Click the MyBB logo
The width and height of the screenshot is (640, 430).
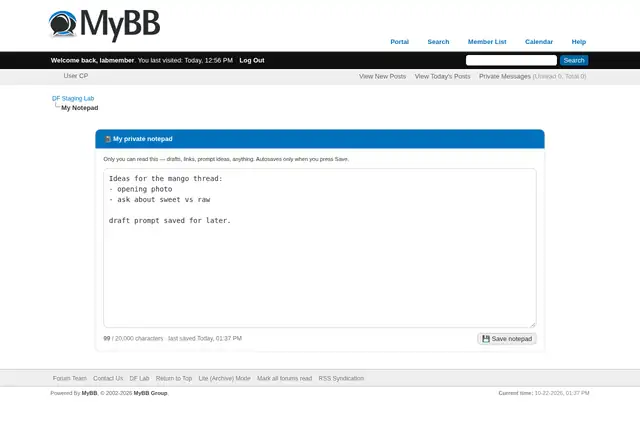[x=104, y=25]
